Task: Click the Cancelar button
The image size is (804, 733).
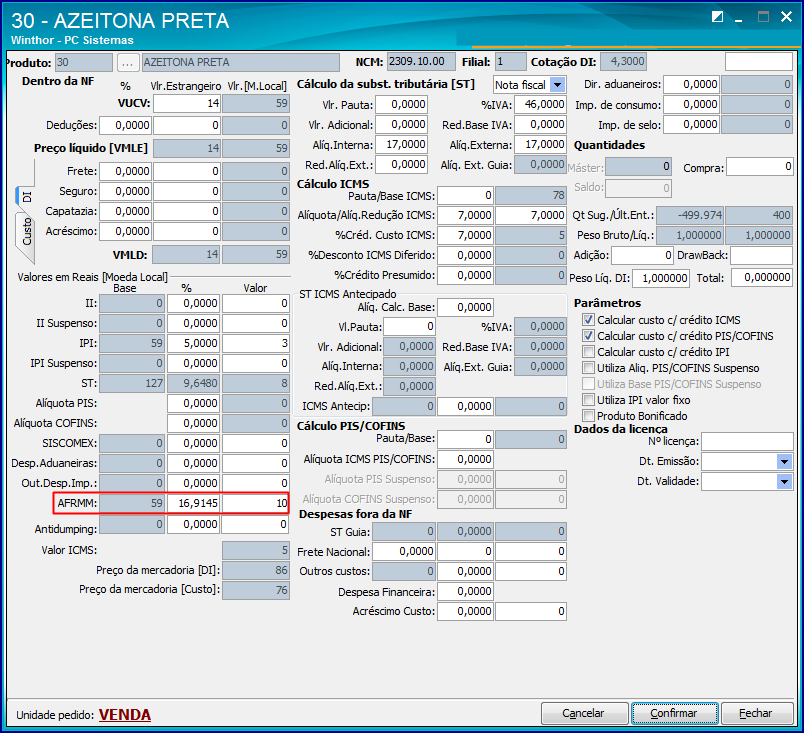Action: click(x=585, y=713)
